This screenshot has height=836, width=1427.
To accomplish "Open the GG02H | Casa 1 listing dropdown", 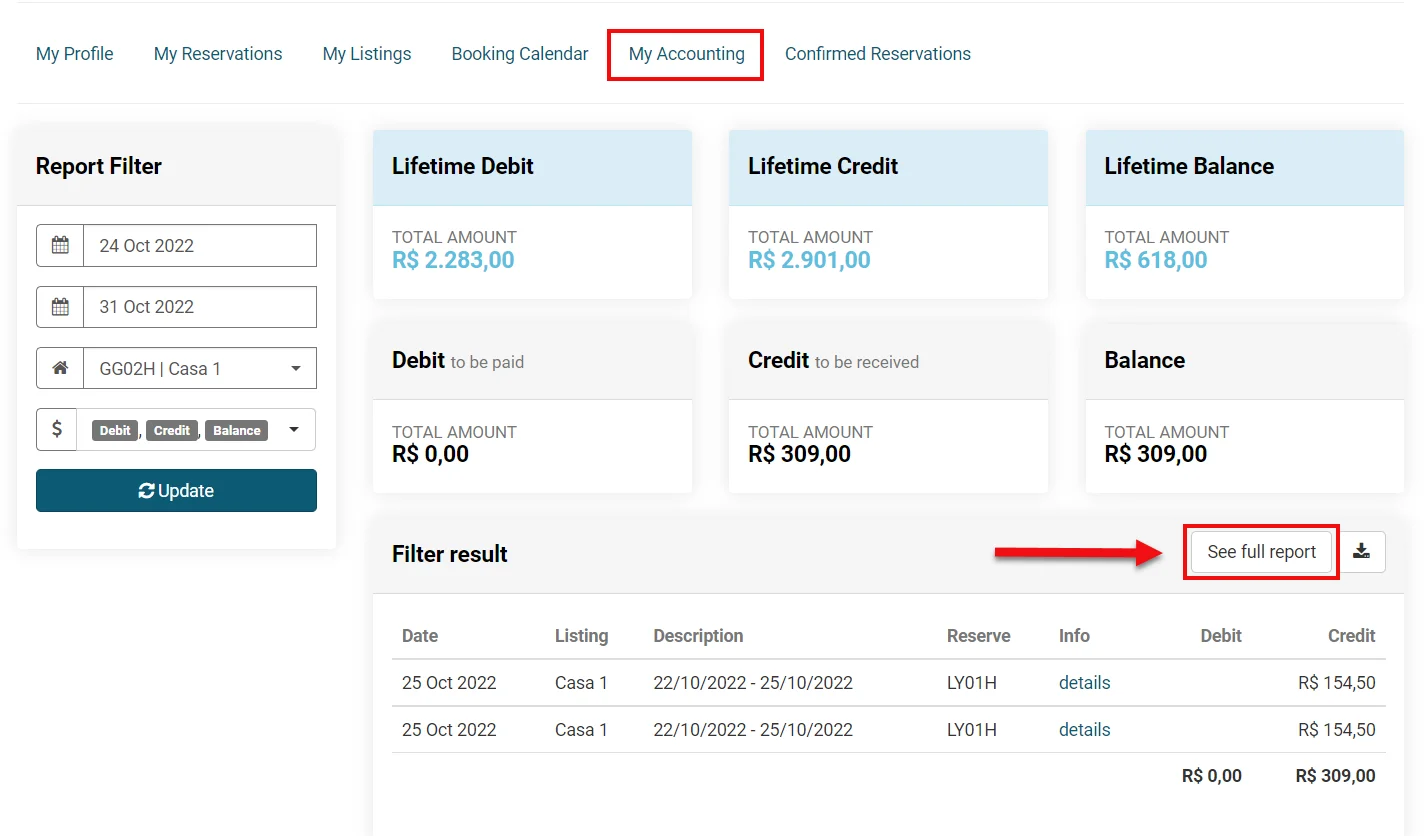I will click(200, 369).
